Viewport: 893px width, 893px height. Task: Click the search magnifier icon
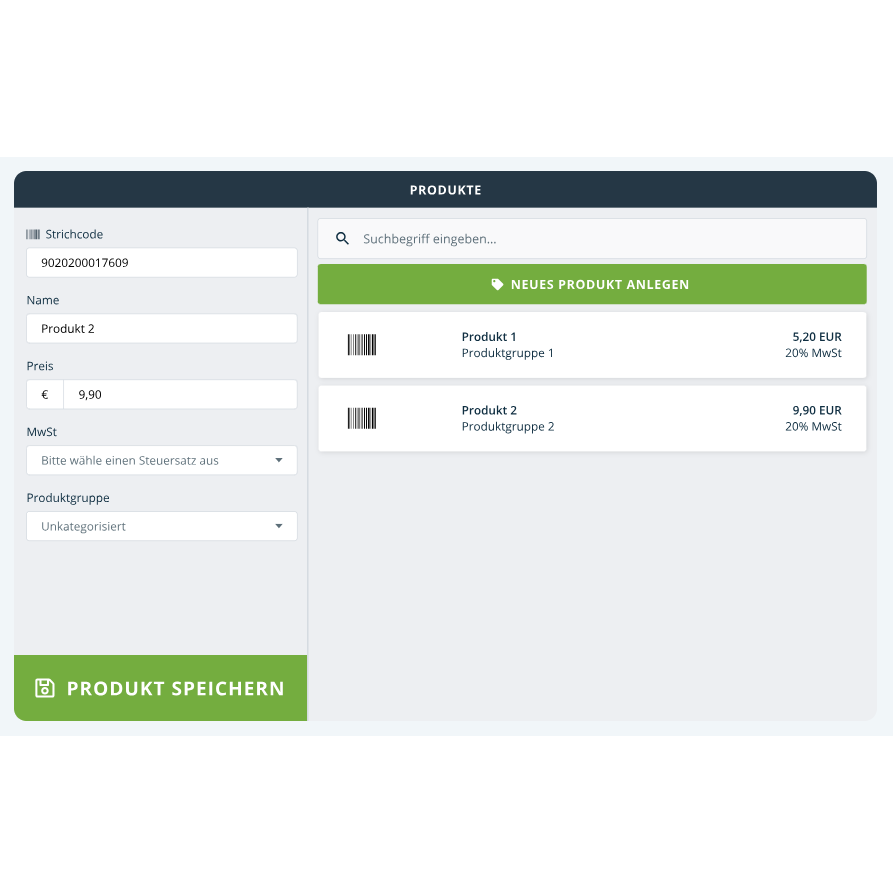[342, 239]
